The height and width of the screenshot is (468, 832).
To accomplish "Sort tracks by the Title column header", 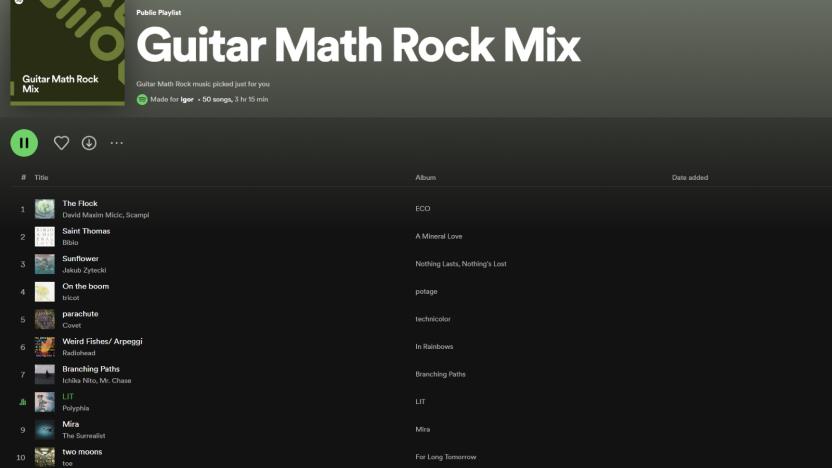I will point(41,178).
